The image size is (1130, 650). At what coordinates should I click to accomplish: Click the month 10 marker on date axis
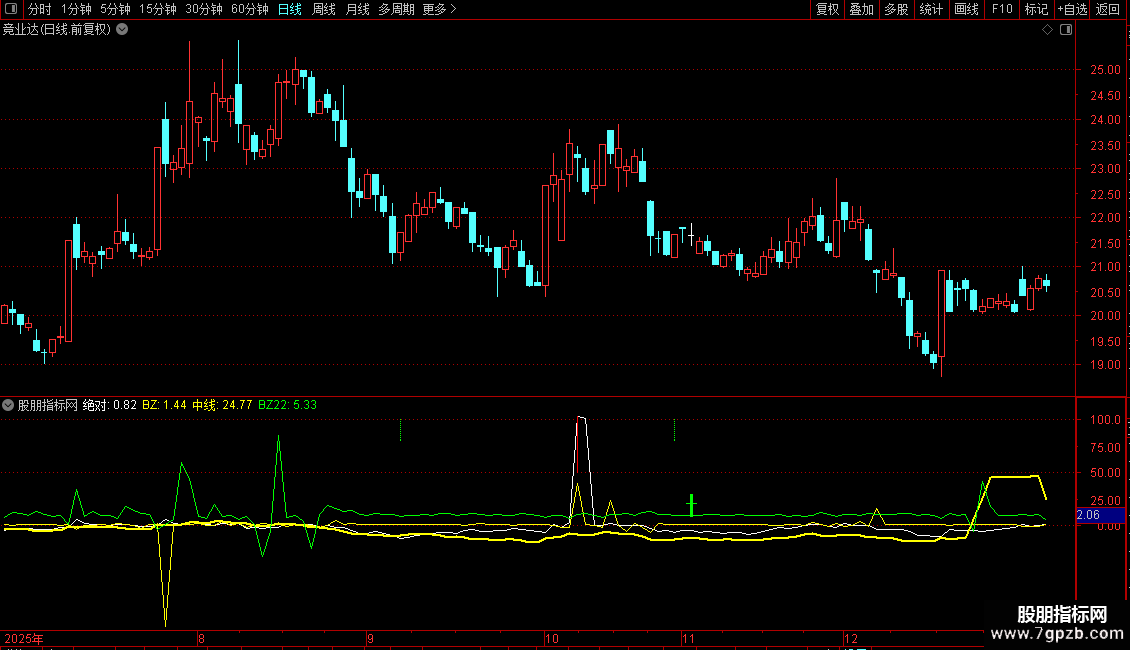[x=551, y=638]
